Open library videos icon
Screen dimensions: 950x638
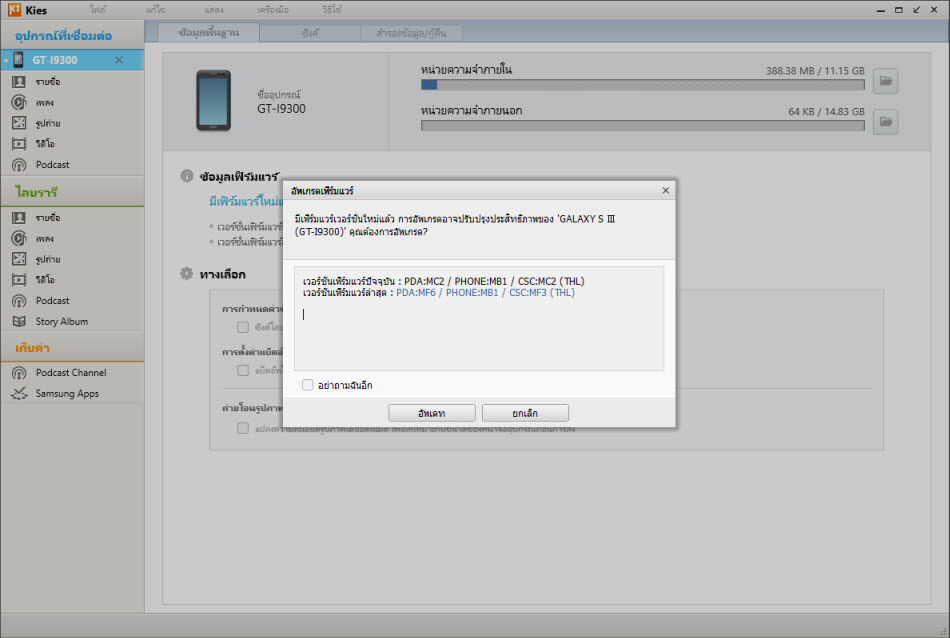(19, 279)
